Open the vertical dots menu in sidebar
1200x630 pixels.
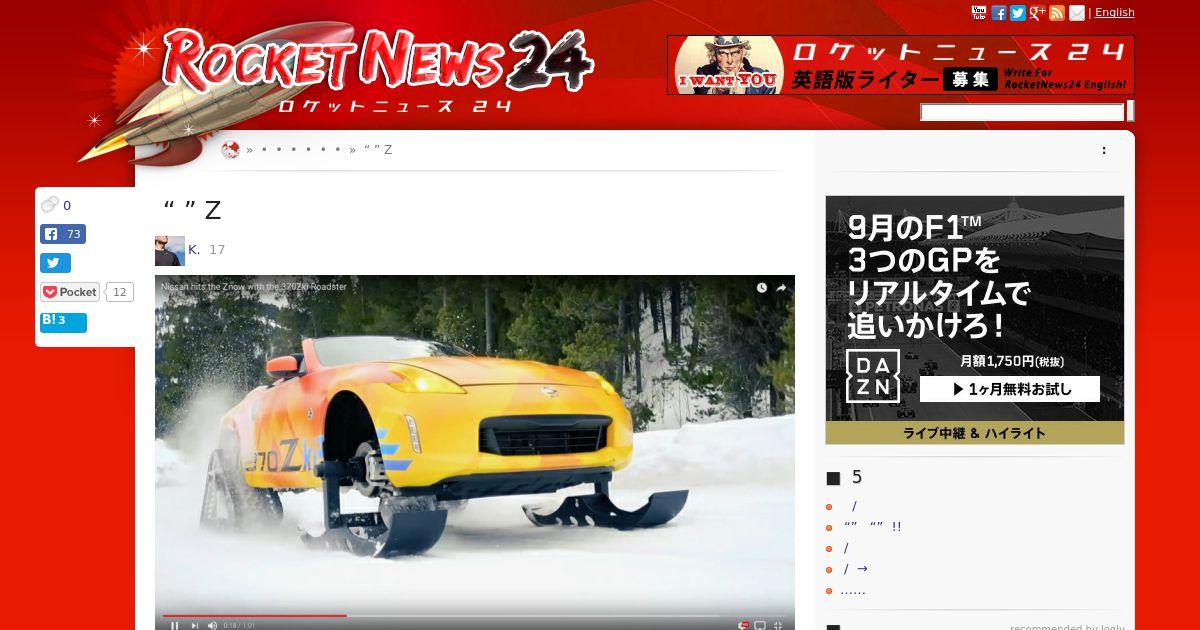(1104, 150)
